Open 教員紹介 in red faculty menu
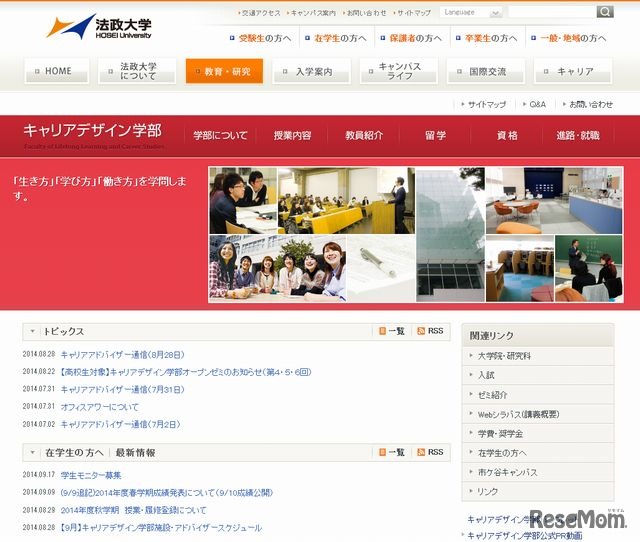Image resolution: width=640 pixels, height=542 pixels. pyautogui.click(x=364, y=136)
